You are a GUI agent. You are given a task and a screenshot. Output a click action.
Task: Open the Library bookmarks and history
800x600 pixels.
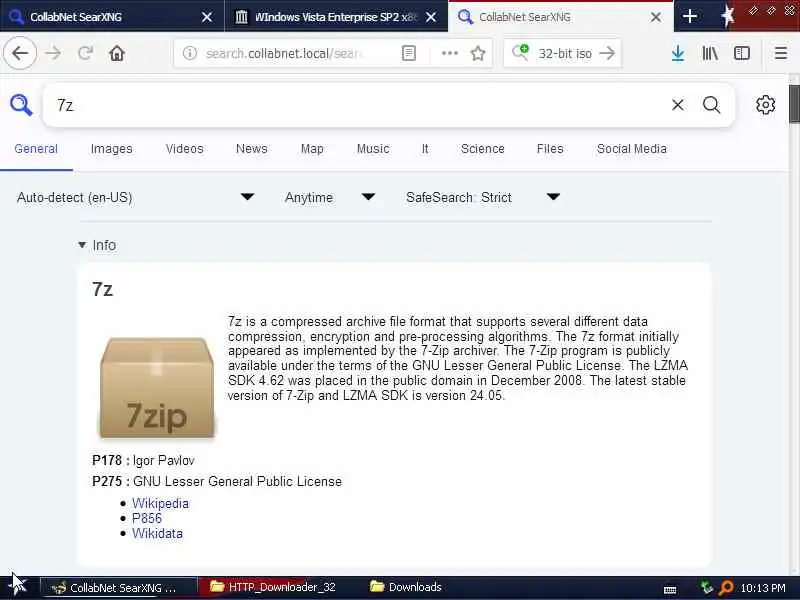coord(710,53)
